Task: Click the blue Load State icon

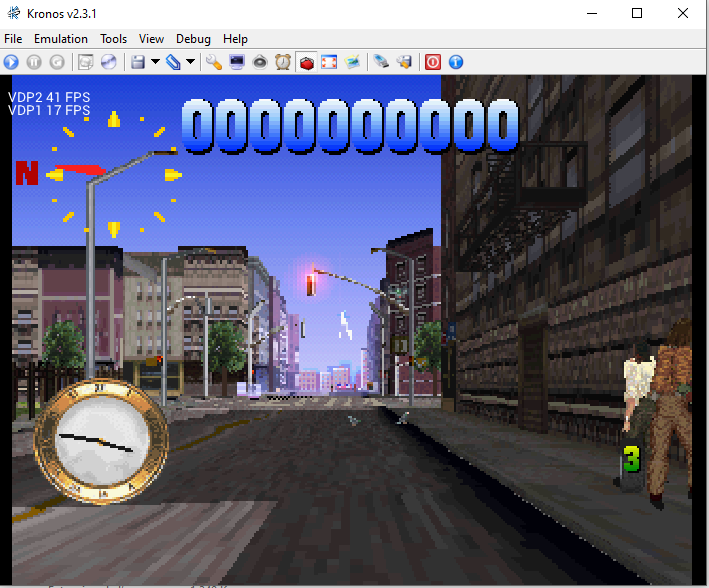Action: [x=173, y=62]
